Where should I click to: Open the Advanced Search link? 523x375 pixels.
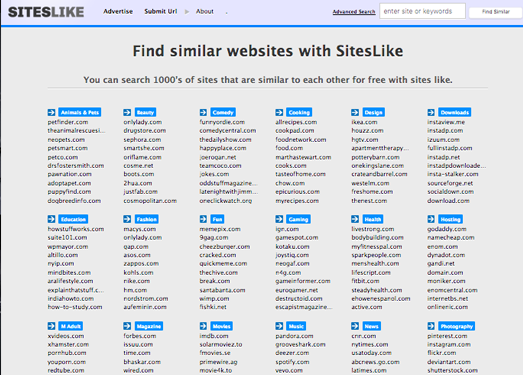pyautogui.click(x=354, y=12)
